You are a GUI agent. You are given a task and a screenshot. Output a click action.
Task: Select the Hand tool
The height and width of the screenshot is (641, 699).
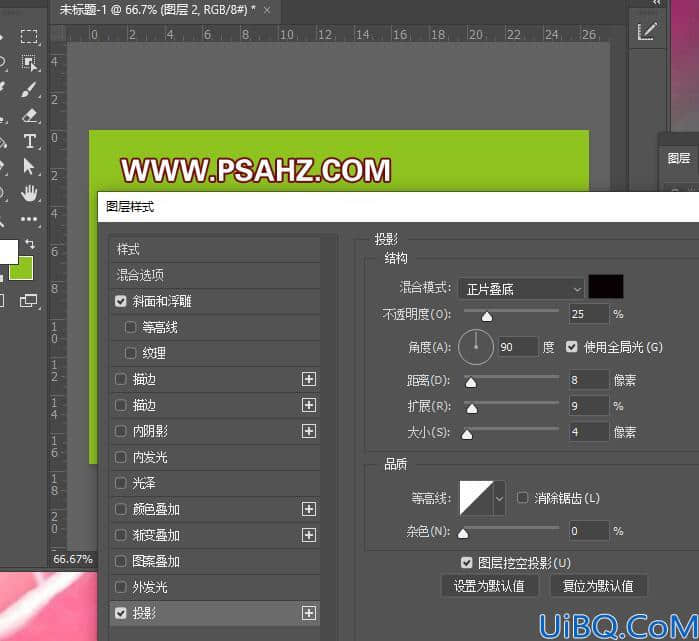click(29, 193)
